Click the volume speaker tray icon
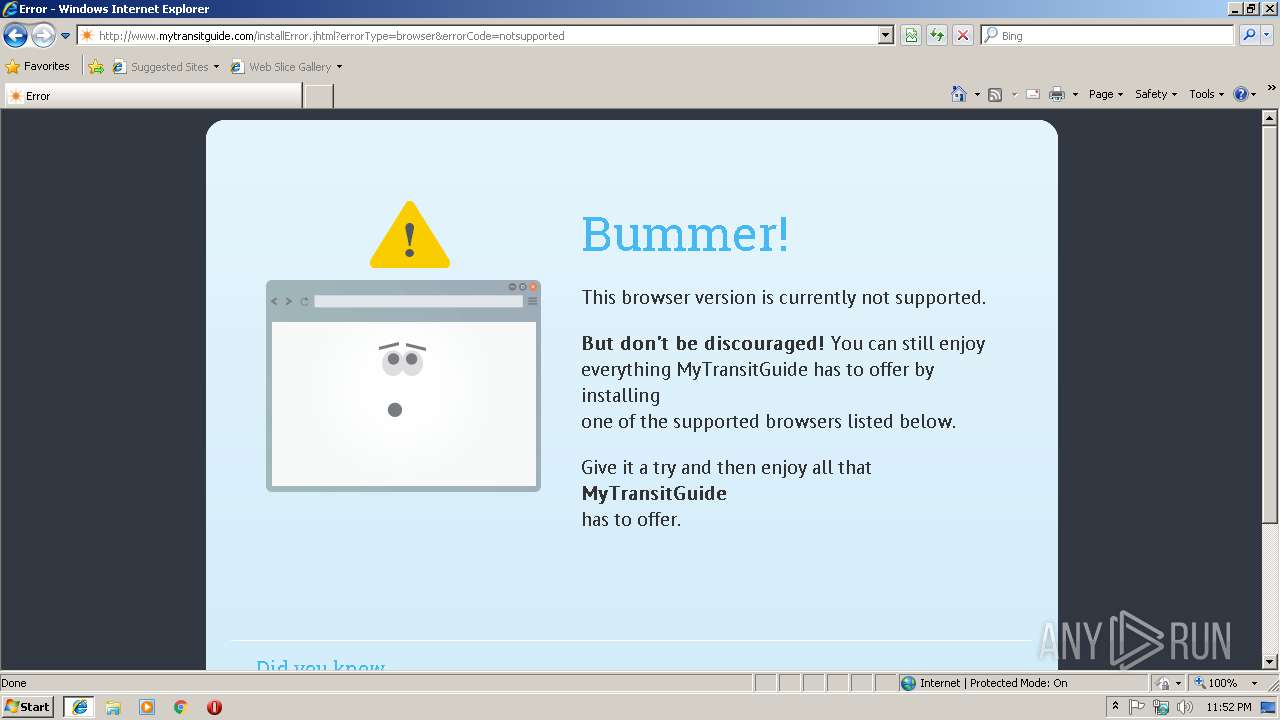The height and width of the screenshot is (720, 1280). point(1185,707)
